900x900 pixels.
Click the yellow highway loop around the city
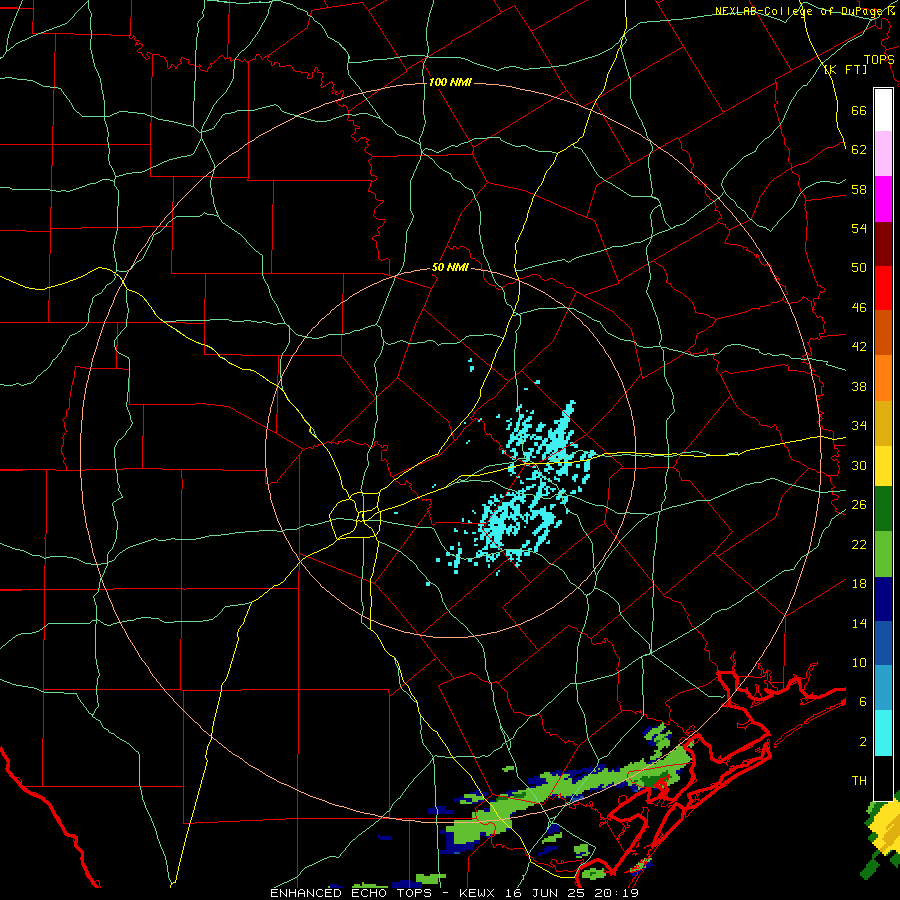(x=355, y=515)
